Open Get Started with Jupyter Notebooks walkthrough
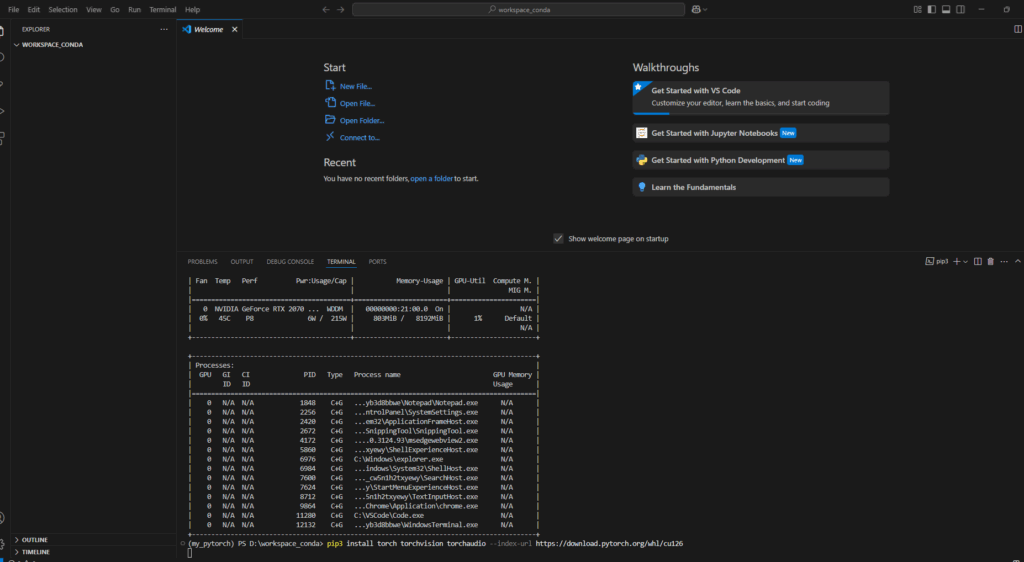1024x562 pixels. point(761,133)
